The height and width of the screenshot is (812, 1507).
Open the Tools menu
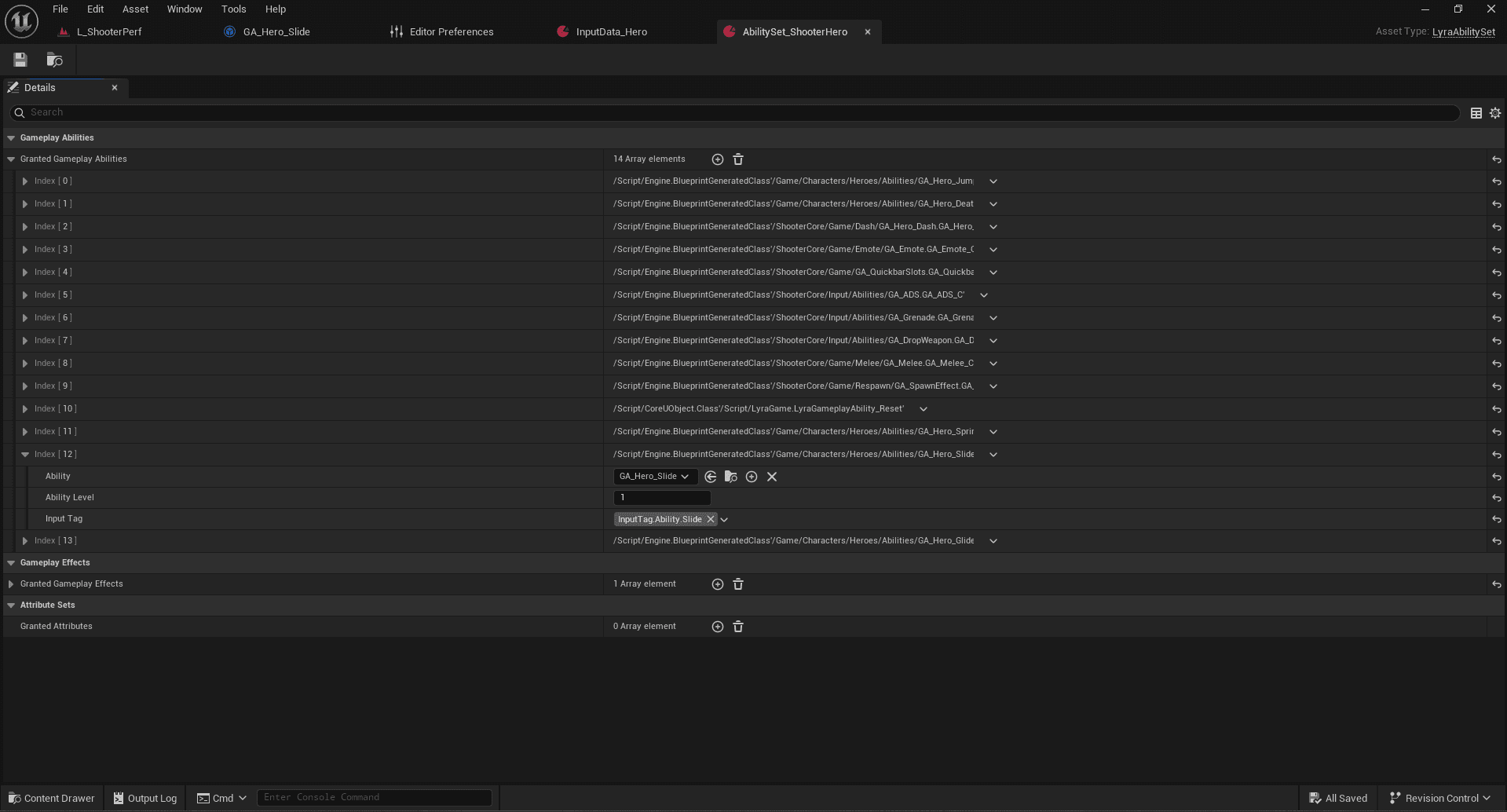click(x=233, y=9)
